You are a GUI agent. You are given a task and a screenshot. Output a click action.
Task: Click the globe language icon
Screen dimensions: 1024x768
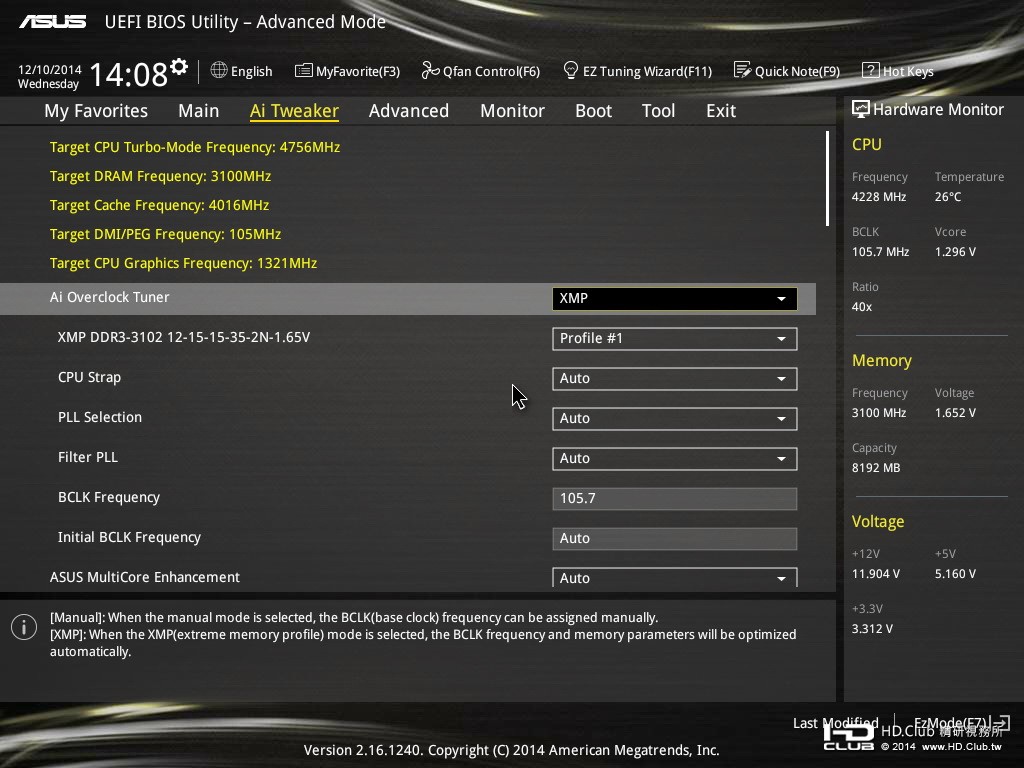(x=219, y=70)
